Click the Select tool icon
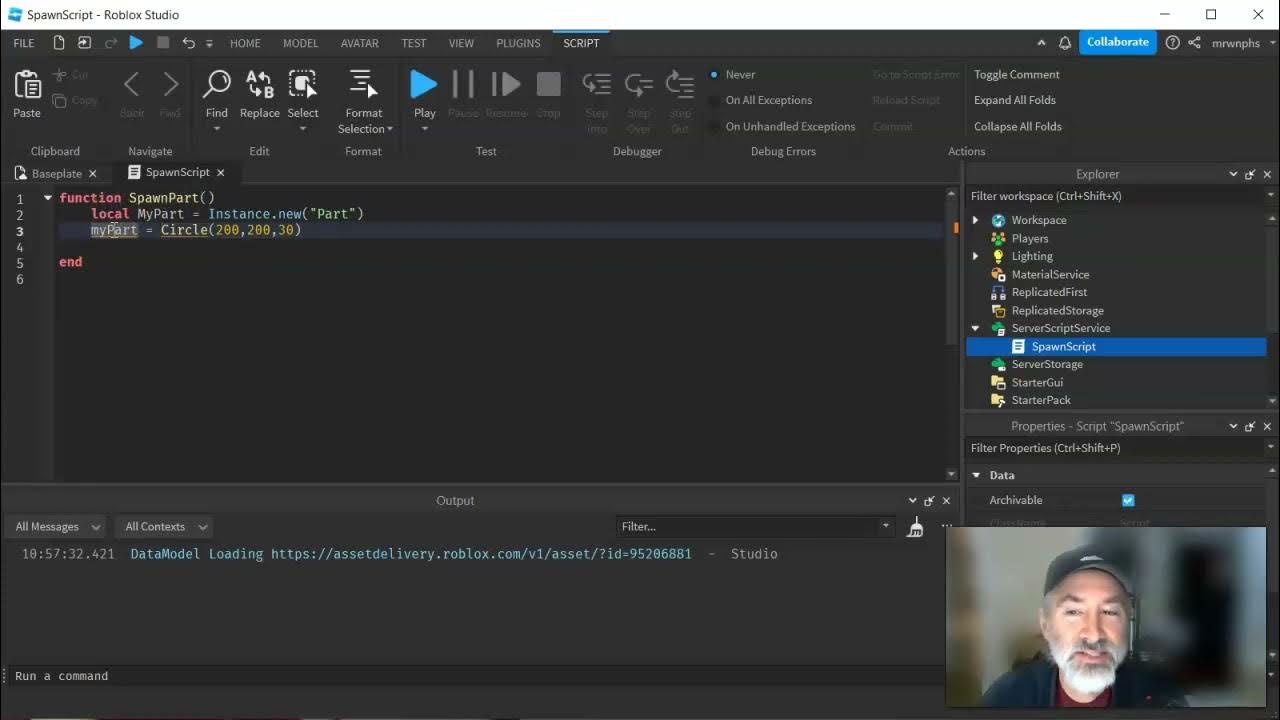Image resolution: width=1280 pixels, height=720 pixels. click(x=302, y=85)
